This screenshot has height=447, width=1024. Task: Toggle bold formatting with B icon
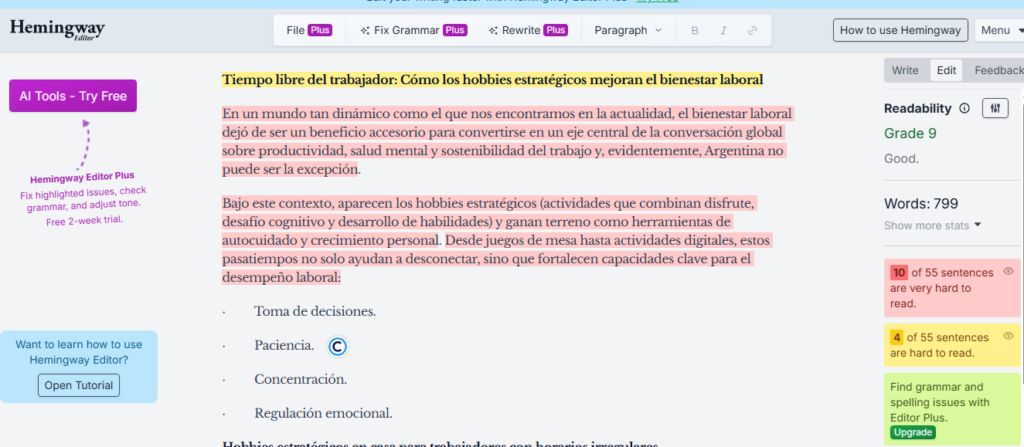pos(694,31)
